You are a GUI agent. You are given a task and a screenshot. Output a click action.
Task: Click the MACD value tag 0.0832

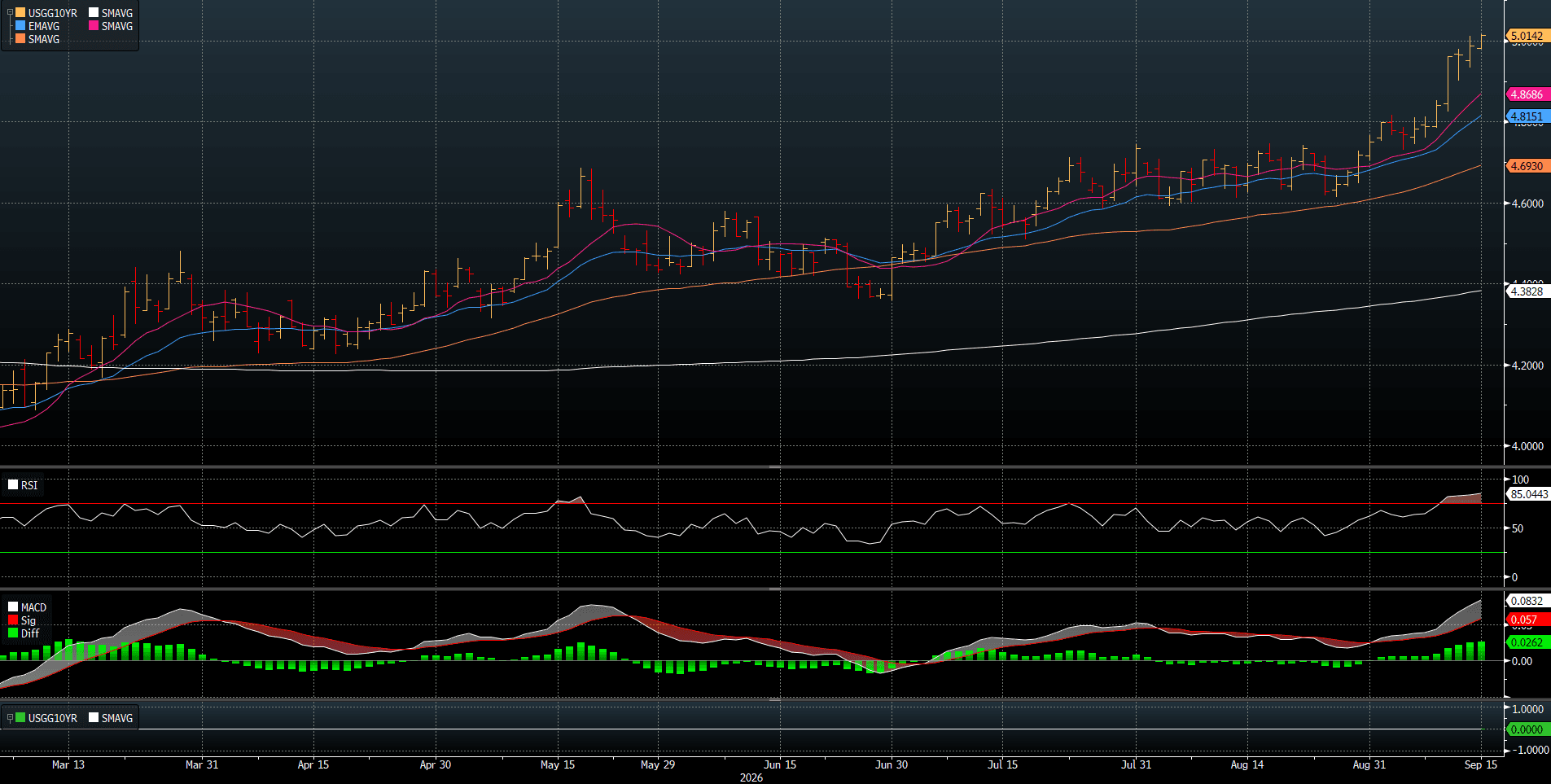pos(1527,601)
